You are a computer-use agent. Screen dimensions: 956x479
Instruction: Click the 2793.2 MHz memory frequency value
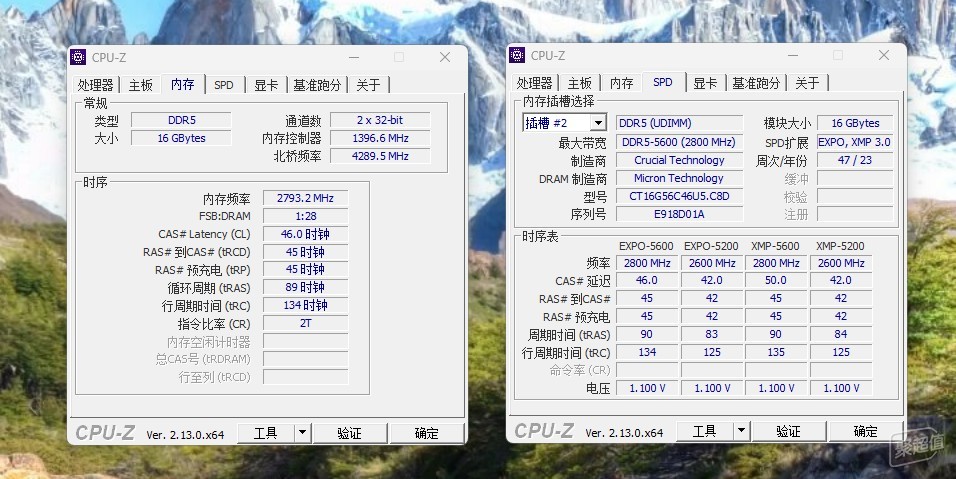pyautogui.click(x=305, y=198)
